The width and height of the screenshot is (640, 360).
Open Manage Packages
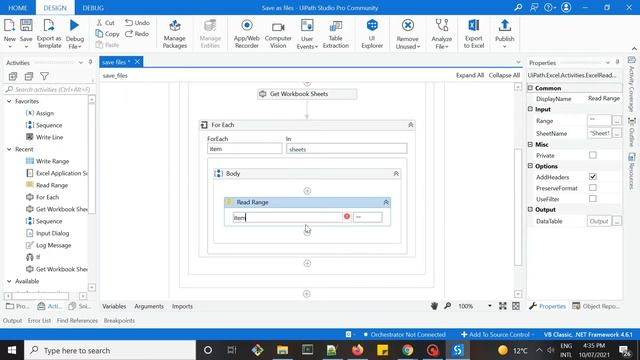tap(175, 33)
